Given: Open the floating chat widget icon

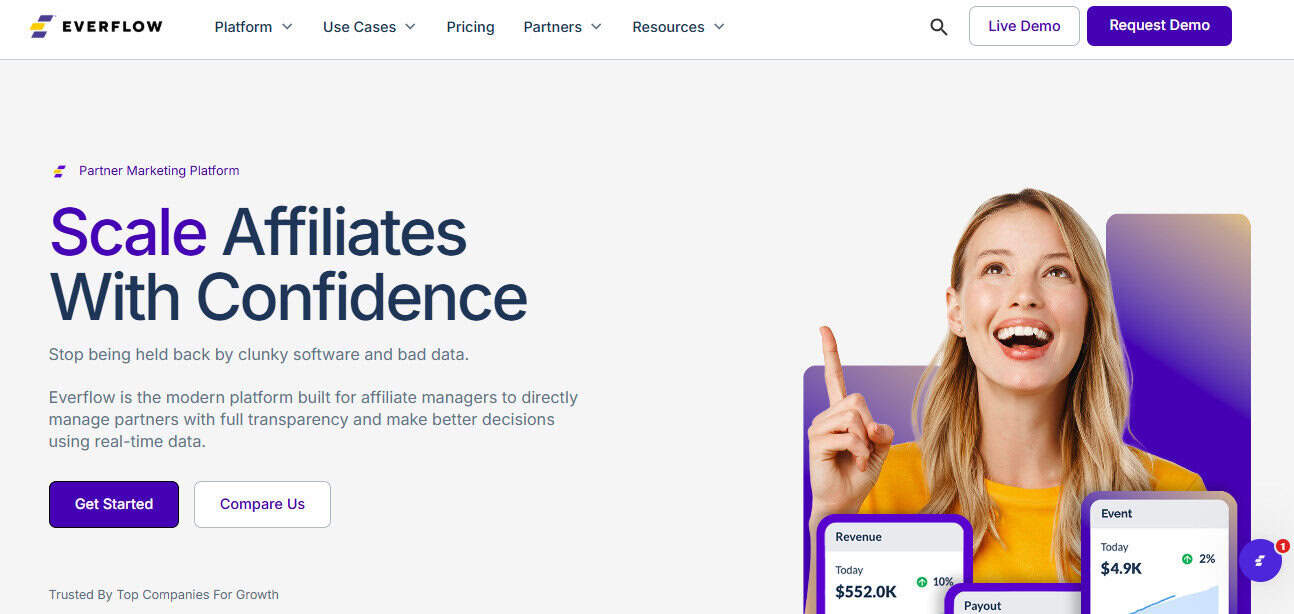Looking at the screenshot, I should click(x=1259, y=560).
